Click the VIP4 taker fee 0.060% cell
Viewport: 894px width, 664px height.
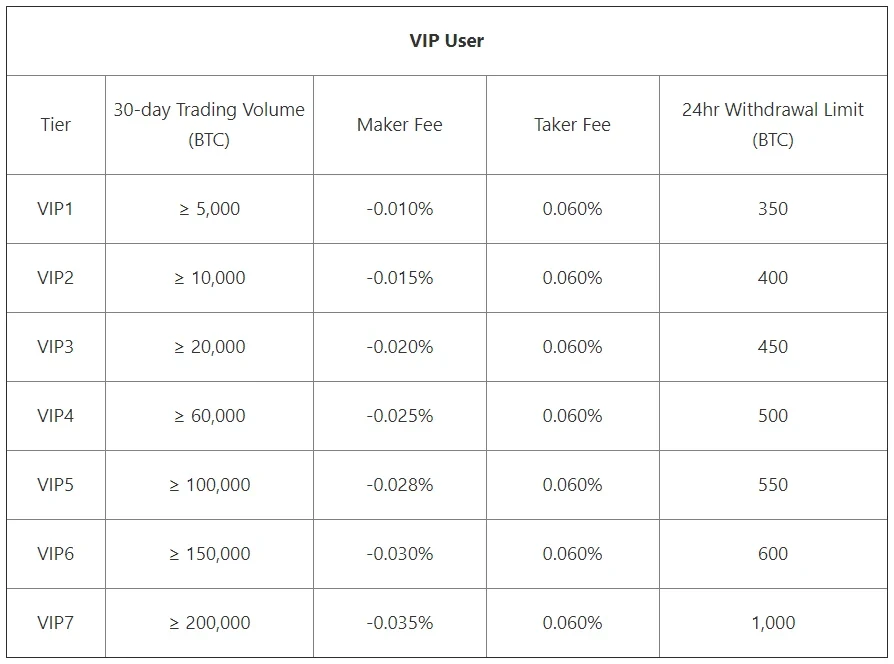(x=572, y=415)
